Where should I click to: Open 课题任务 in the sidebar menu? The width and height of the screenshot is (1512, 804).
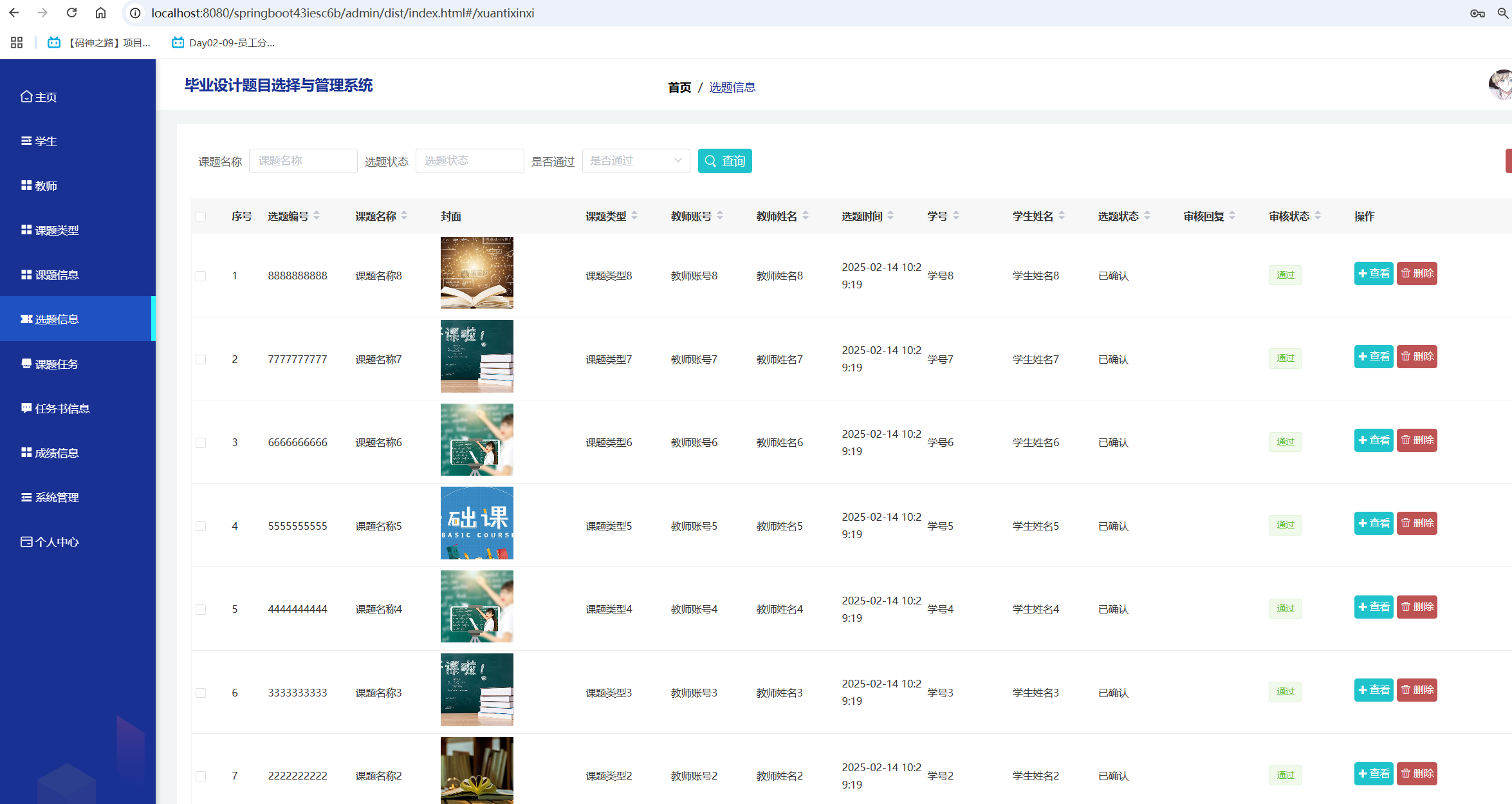(57, 364)
